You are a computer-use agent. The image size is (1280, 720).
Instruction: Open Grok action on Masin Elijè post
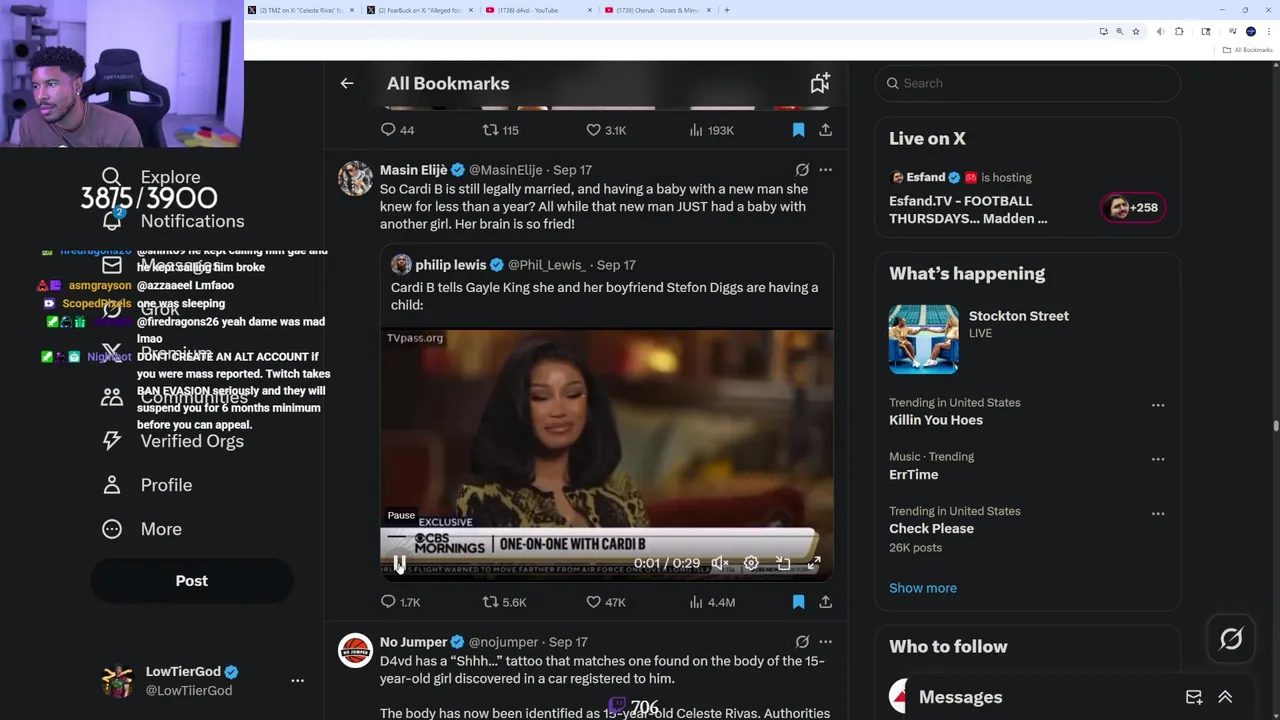(x=802, y=170)
